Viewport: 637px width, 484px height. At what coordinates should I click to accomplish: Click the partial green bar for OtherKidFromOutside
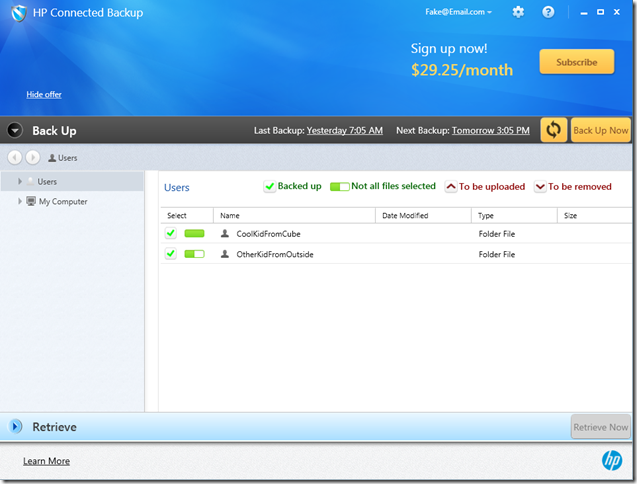pos(194,254)
